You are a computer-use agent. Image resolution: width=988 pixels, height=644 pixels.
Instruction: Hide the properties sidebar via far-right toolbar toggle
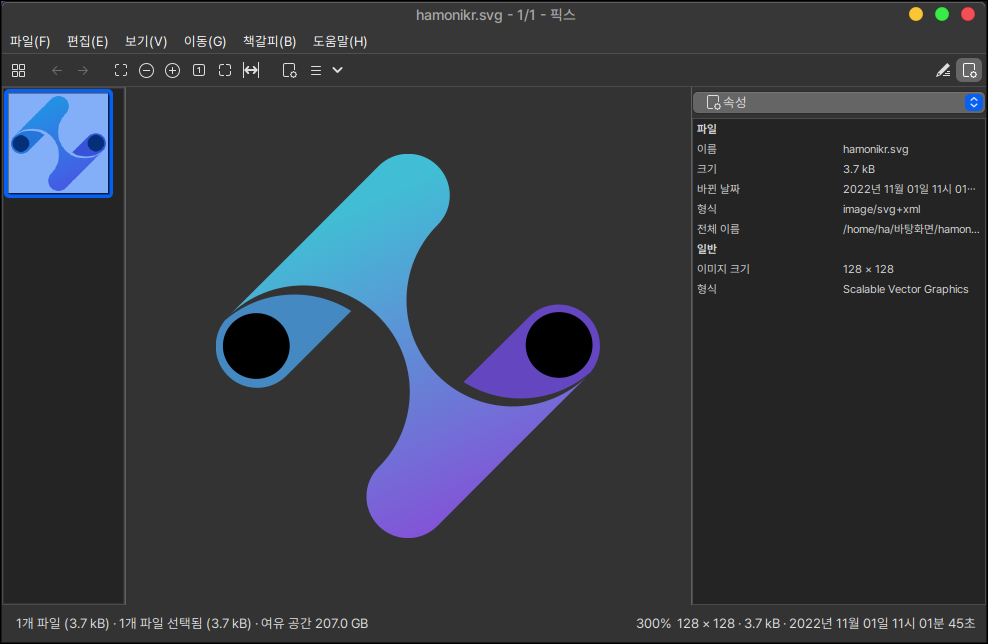tap(968, 70)
